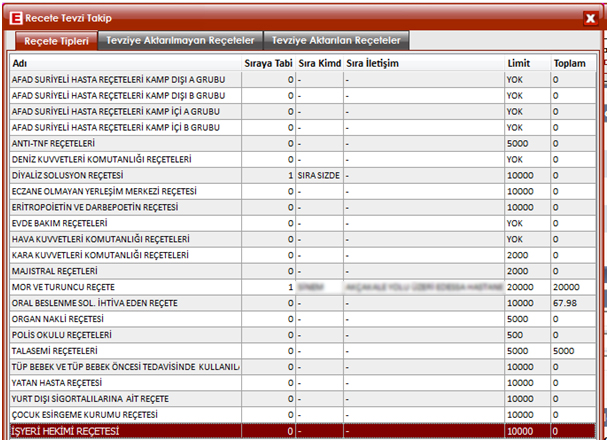Click the 67.98 Toplam value
Viewport: 609px width, 442px height.
click(x=565, y=303)
